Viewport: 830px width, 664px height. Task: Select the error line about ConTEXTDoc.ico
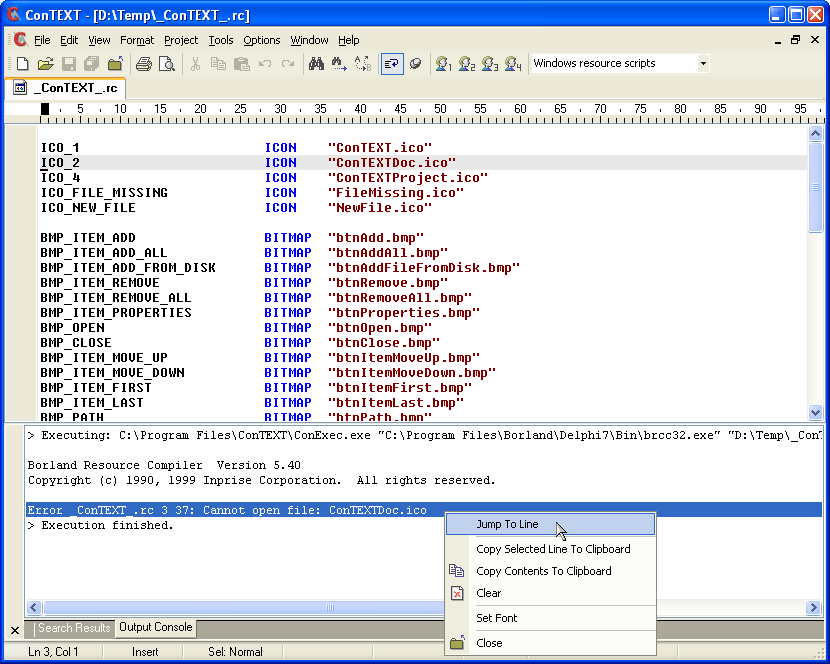pyautogui.click(x=423, y=510)
